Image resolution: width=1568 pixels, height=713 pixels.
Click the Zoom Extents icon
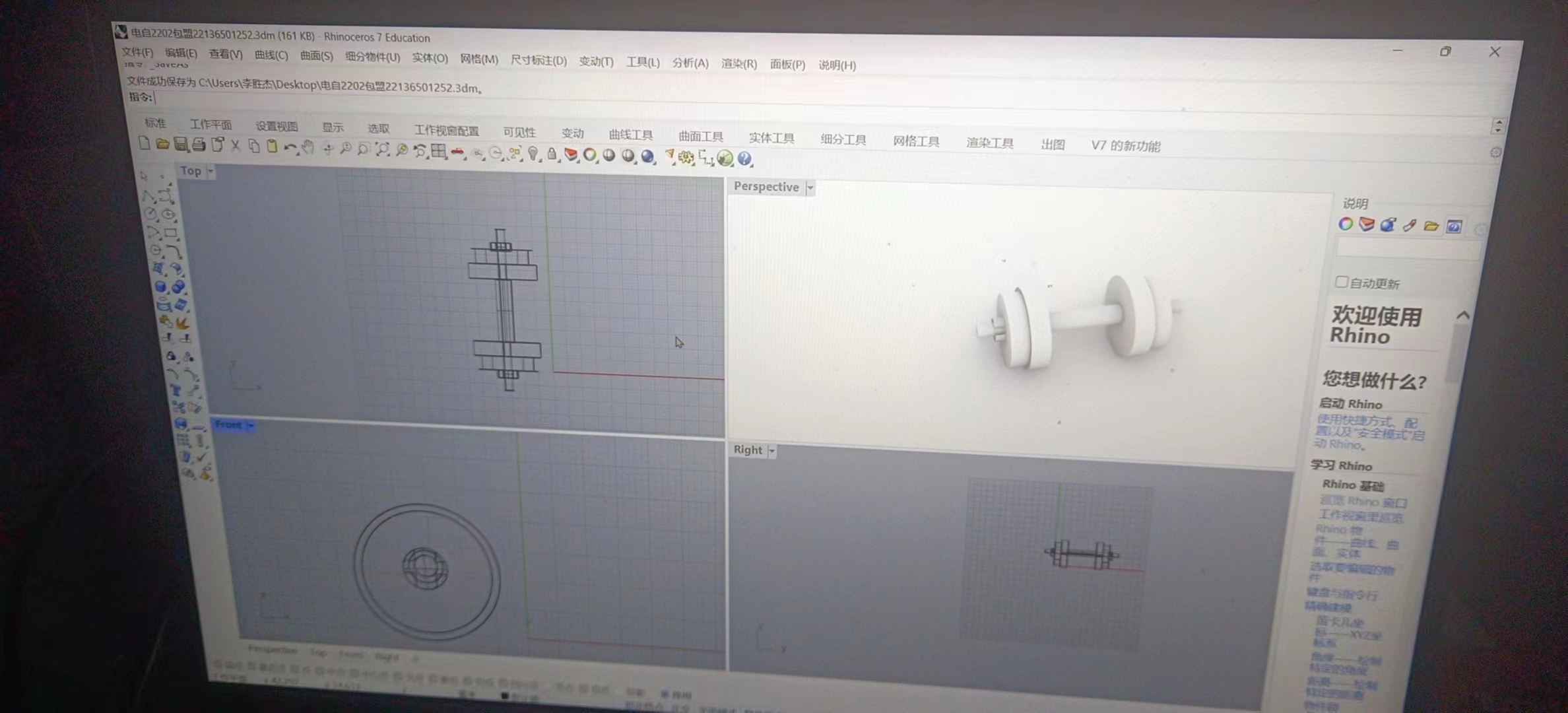[382, 149]
